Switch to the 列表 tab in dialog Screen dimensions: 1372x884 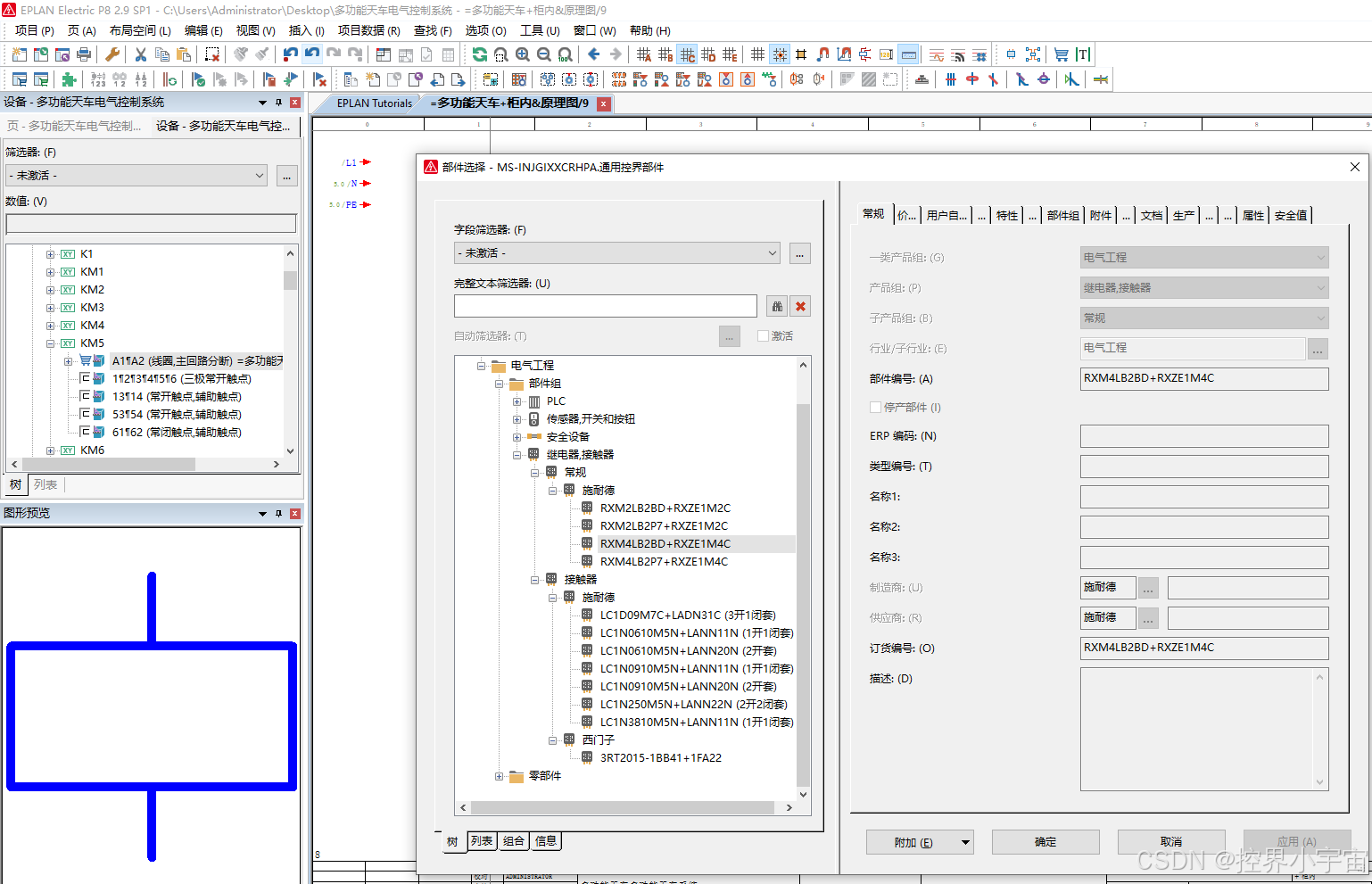[482, 841]
